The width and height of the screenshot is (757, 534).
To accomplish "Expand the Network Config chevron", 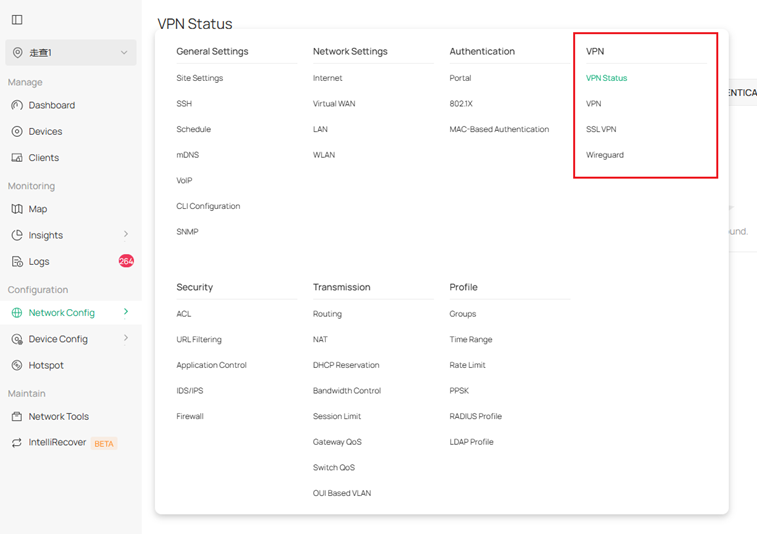I will (126, 312).
